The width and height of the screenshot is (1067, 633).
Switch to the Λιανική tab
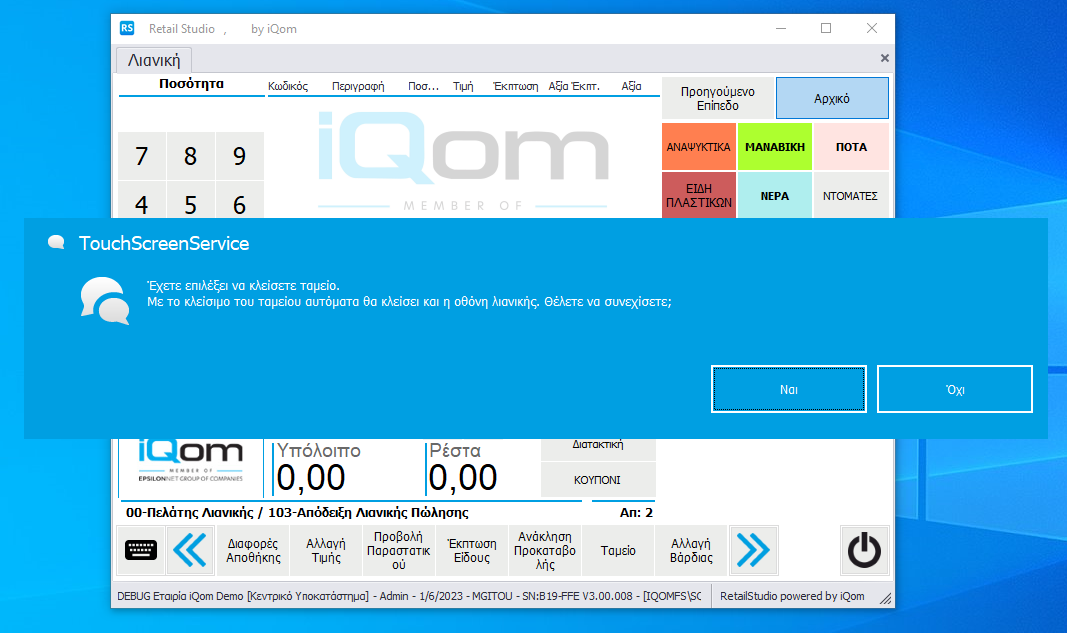coord(154,60)
